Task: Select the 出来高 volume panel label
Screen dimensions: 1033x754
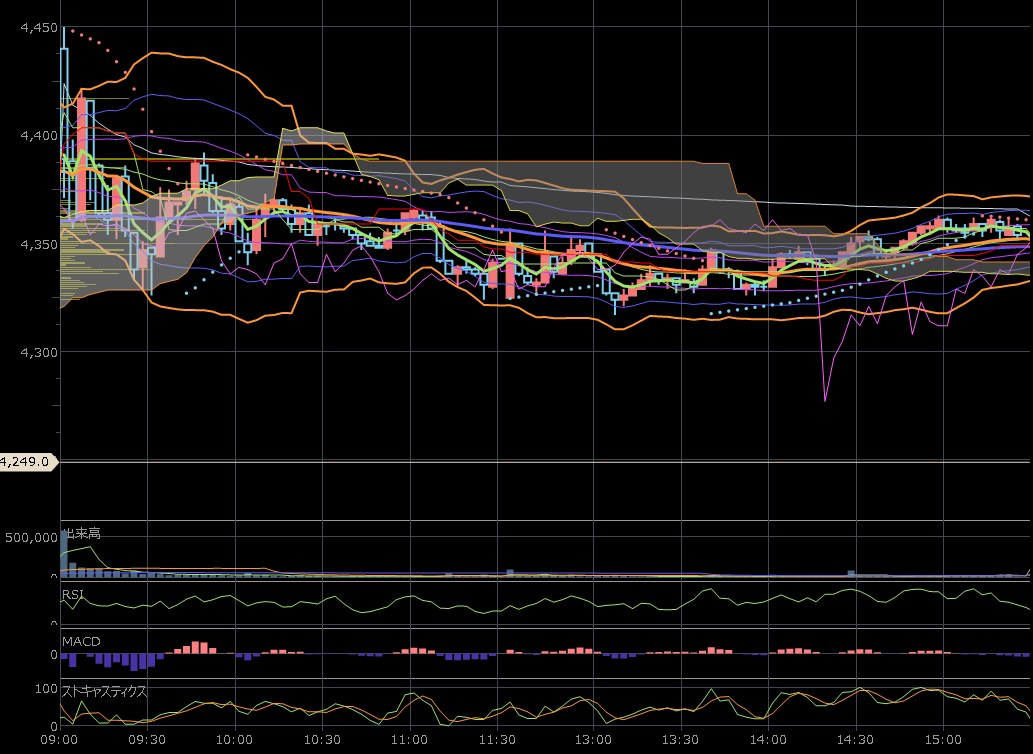Action: [82, 533]
